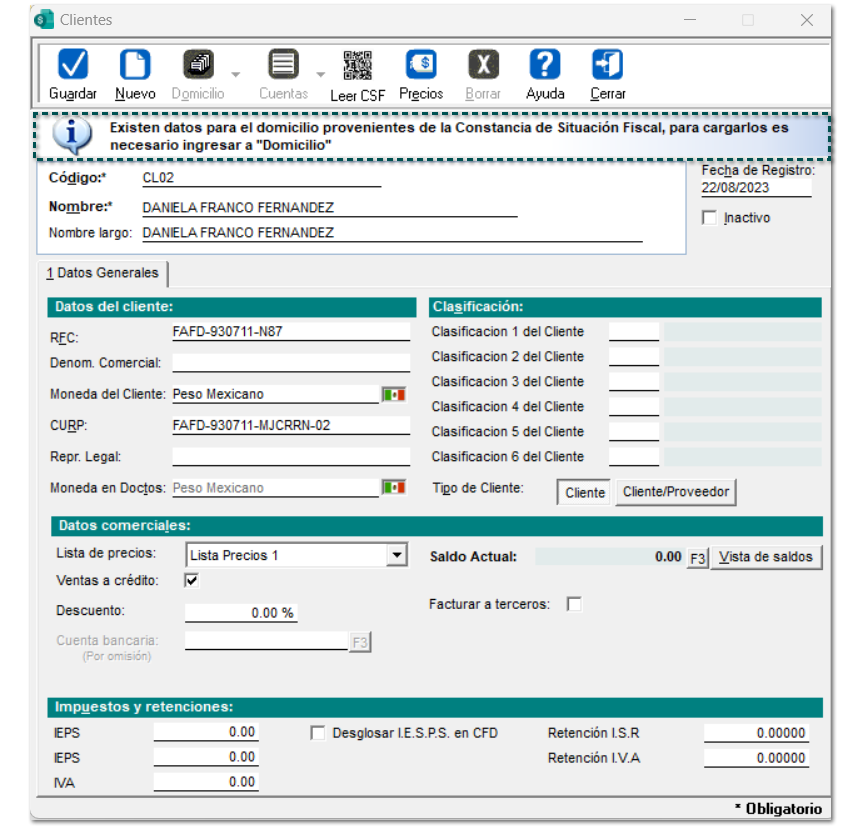Minimize the Clientes window
Screen dimensions: 842x829
point(690,20)
